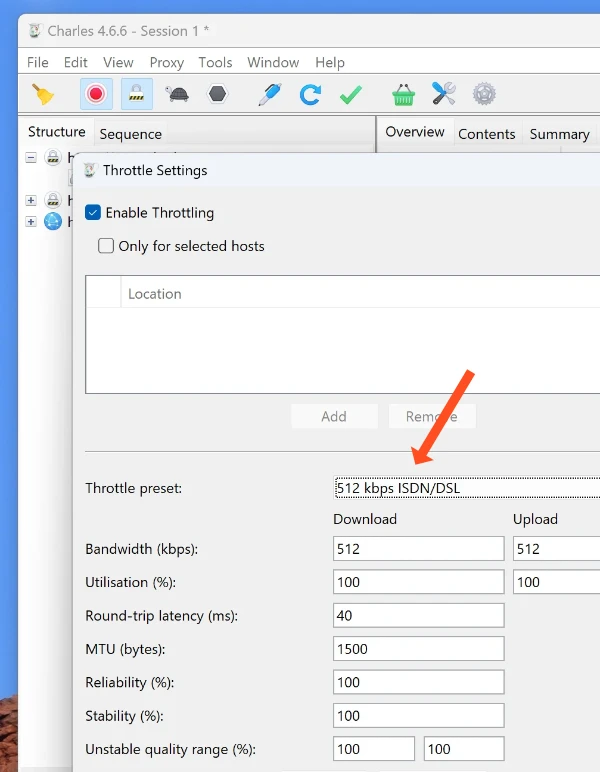The height and width of the screenshot is (772, 600).
Task: Switch to the Summary tab
Action: 560,134
